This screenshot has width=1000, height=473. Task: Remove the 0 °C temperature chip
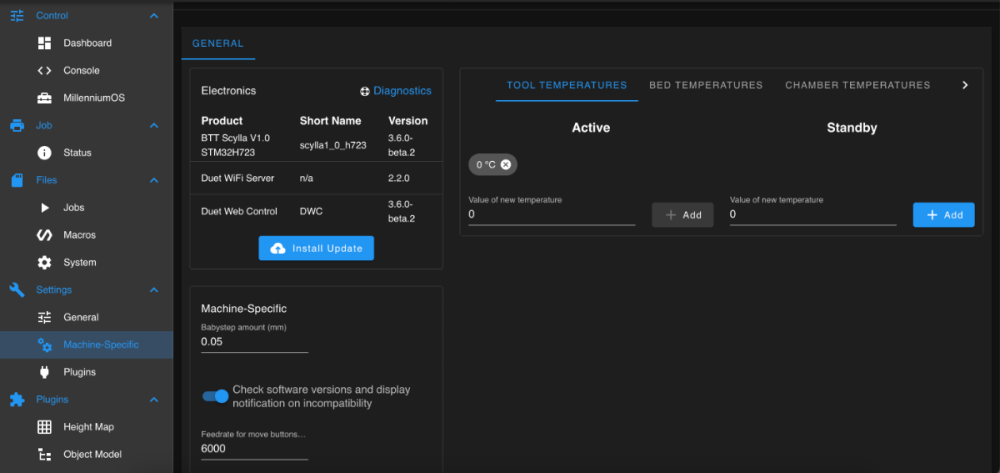(506, 164)
